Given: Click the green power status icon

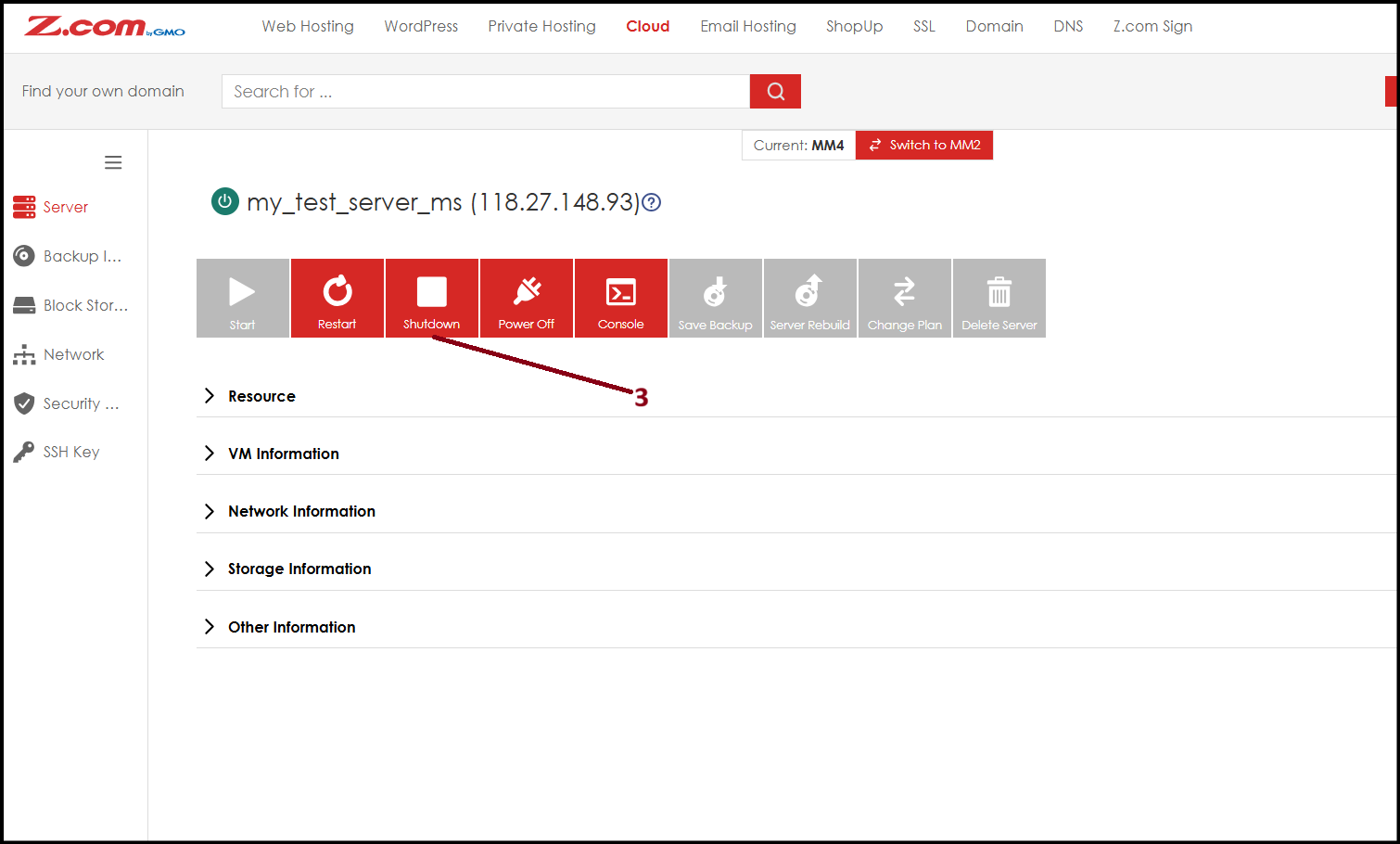Looking at the screenshot, I should (x=225, y=201).
